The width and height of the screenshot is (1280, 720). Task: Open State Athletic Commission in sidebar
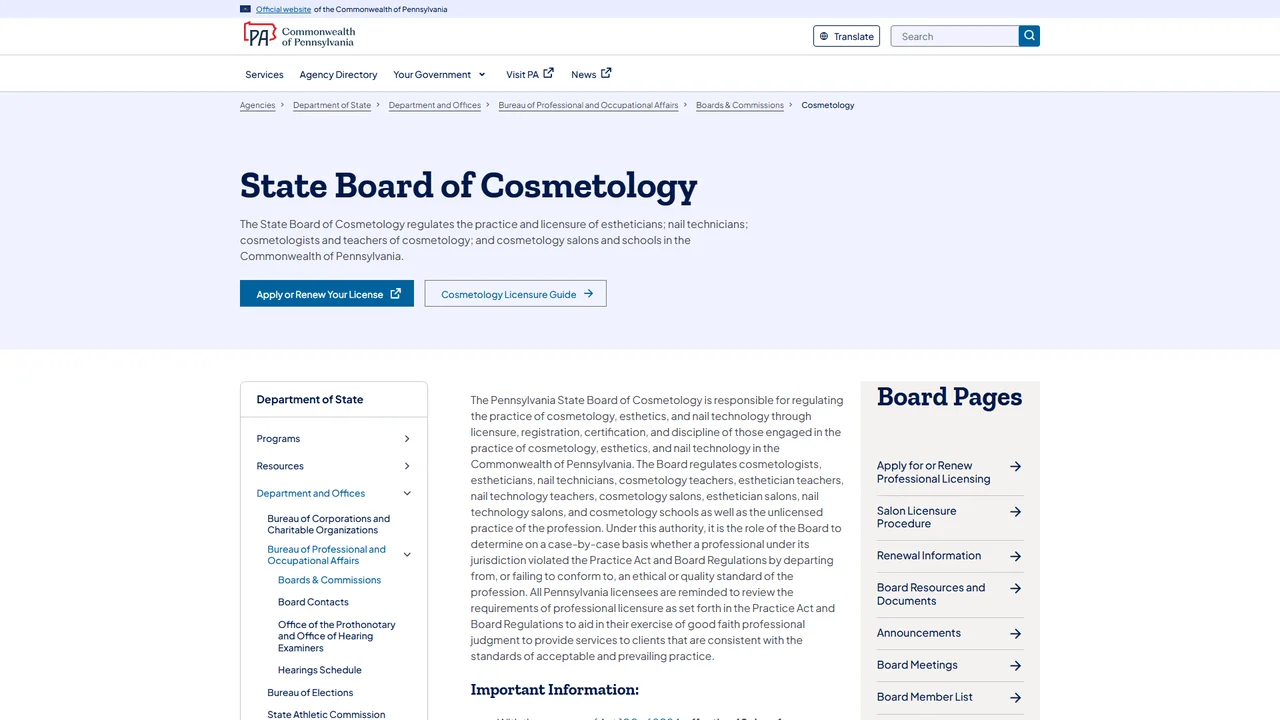click(326, 714)
